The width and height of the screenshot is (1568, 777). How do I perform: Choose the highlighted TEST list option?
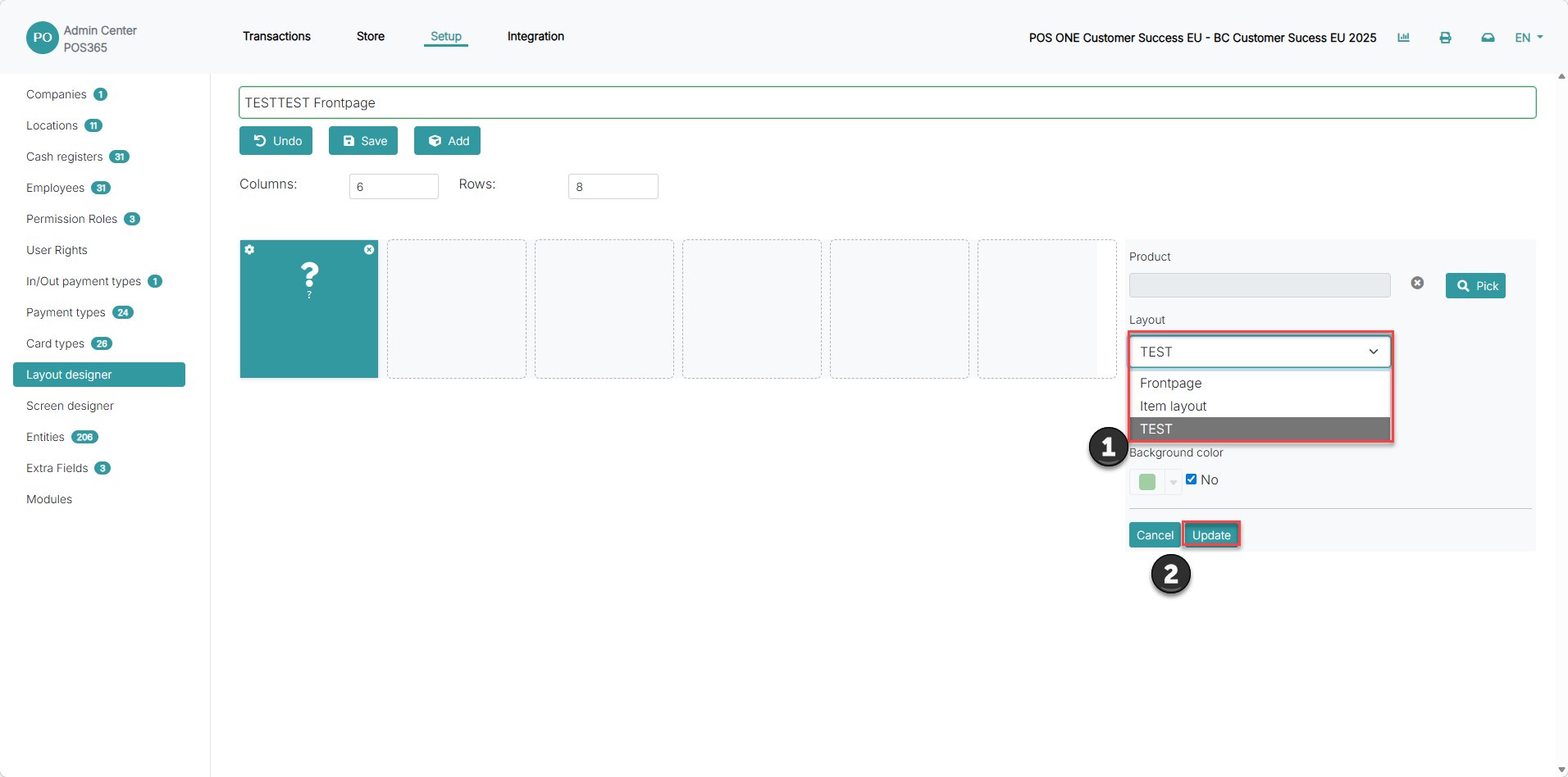coord(1260,429)
